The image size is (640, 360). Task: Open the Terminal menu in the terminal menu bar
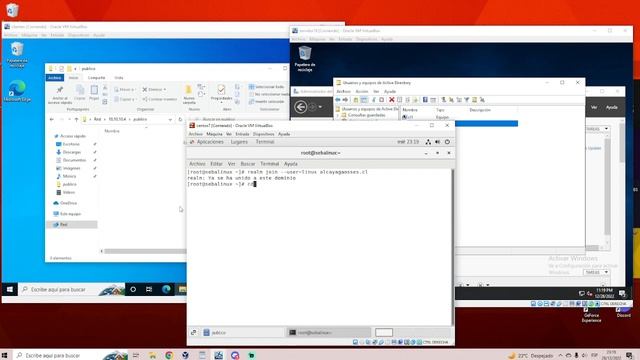269,164
